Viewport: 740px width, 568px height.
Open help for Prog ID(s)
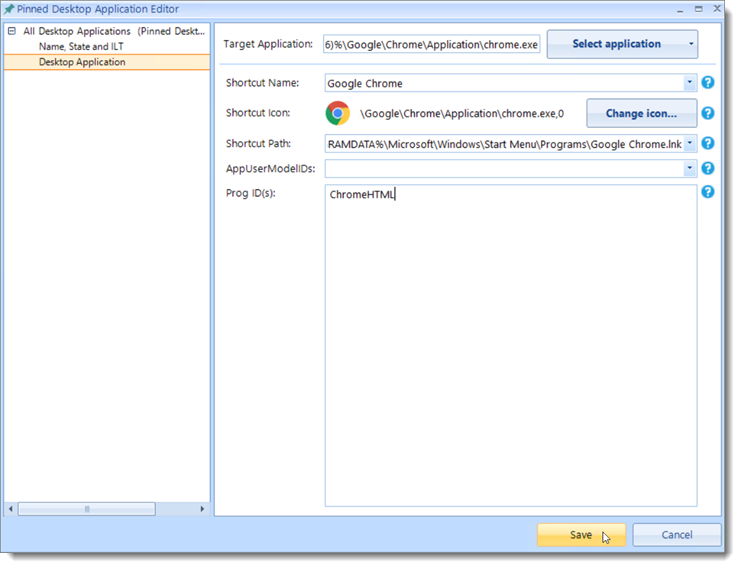[x=707, y=192]
